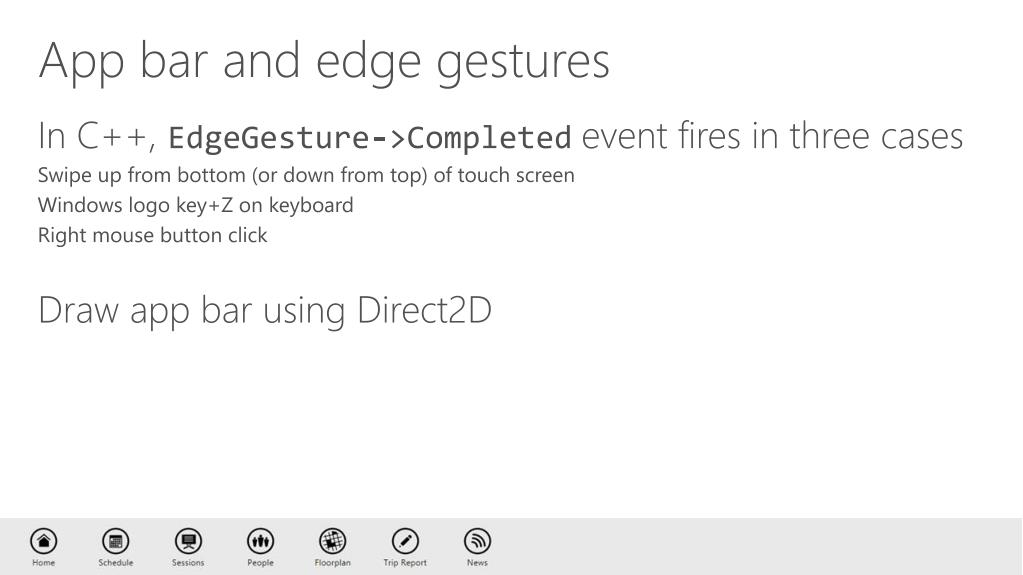The width and height of the screenshot is (1023, 575).
Task: Click the People label text
Action: 260,563
